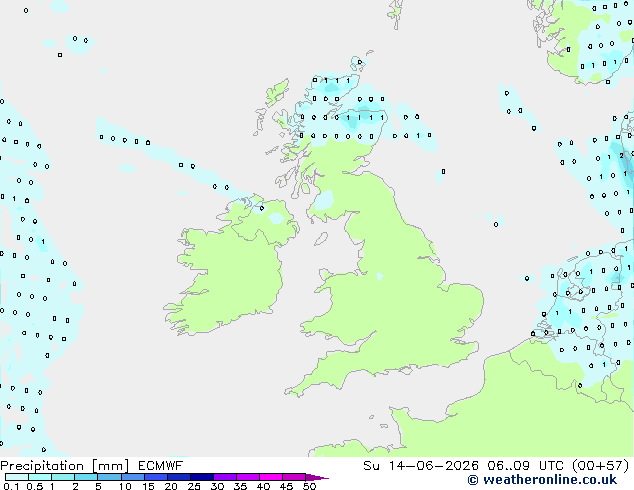The image size is (634, 490).
Task: Click the 35–40 mm violet legend swatch
Action: [x=248, y=477]
